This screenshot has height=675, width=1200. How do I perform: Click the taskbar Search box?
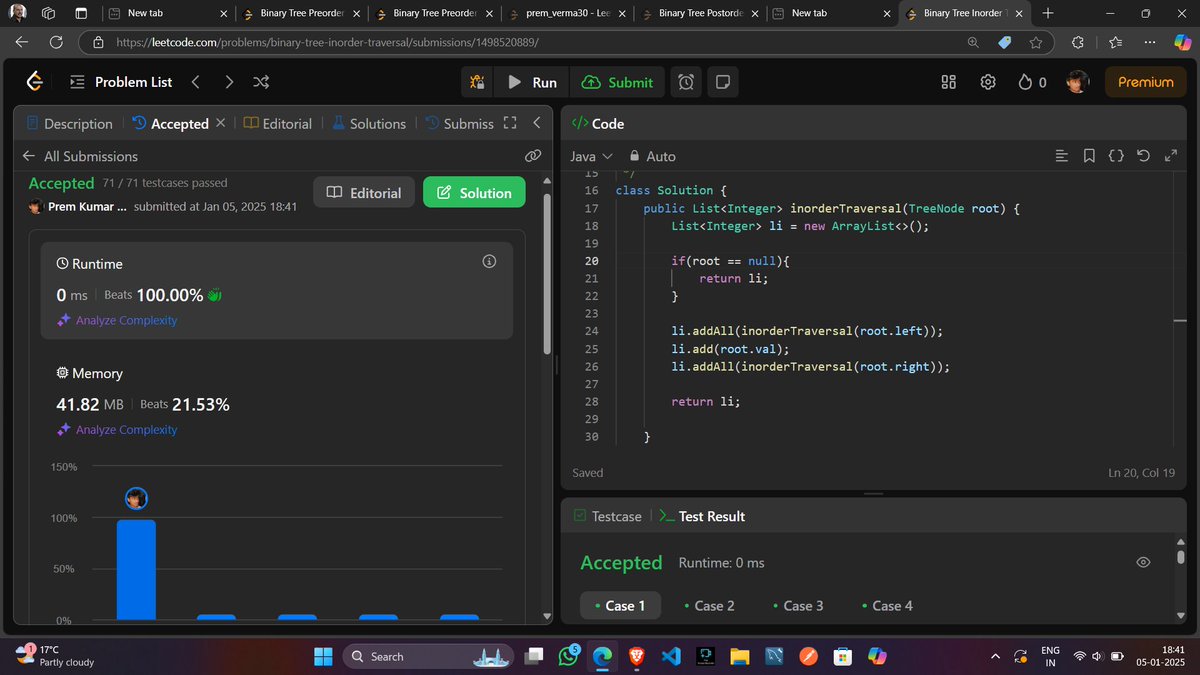430,656
